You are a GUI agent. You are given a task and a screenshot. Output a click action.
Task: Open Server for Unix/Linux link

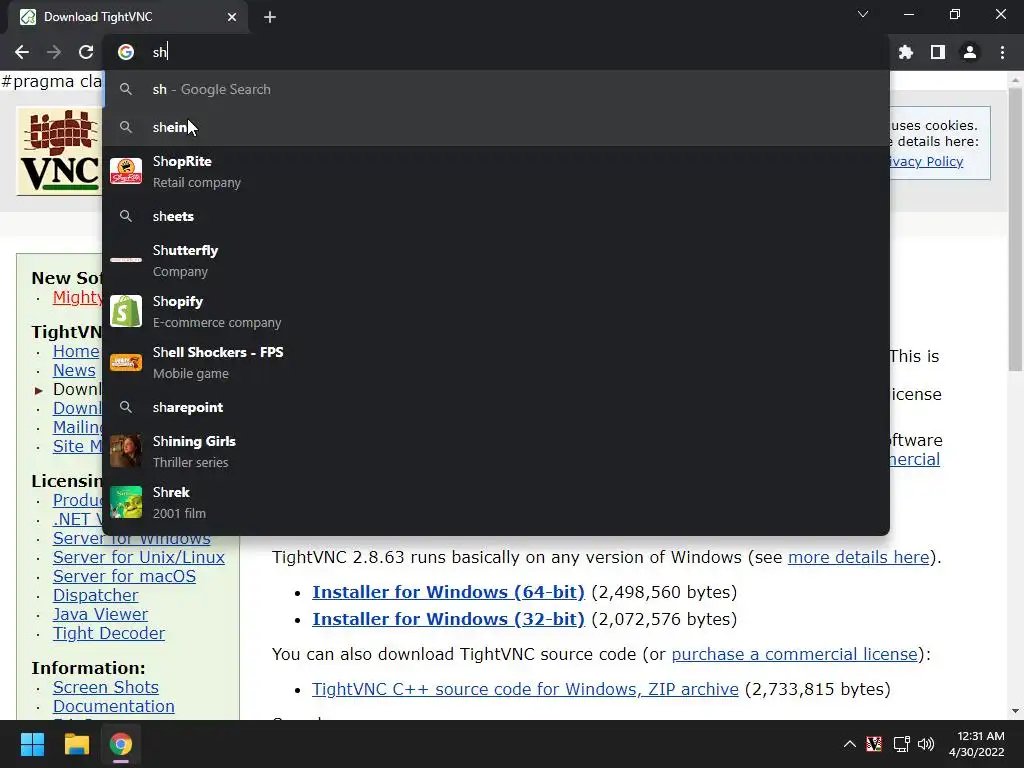coord(138,557)
